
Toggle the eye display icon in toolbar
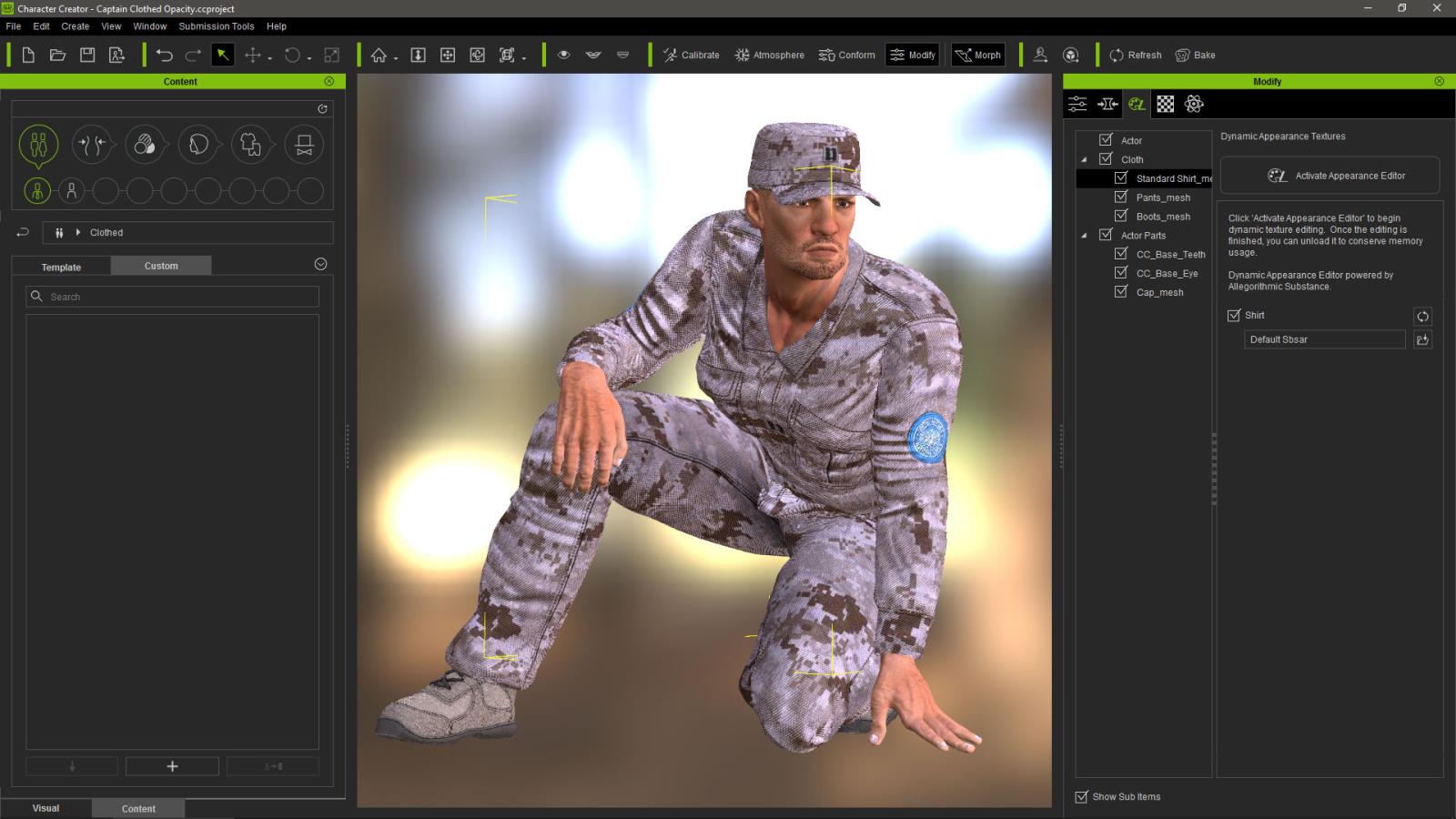coord(563,55)
